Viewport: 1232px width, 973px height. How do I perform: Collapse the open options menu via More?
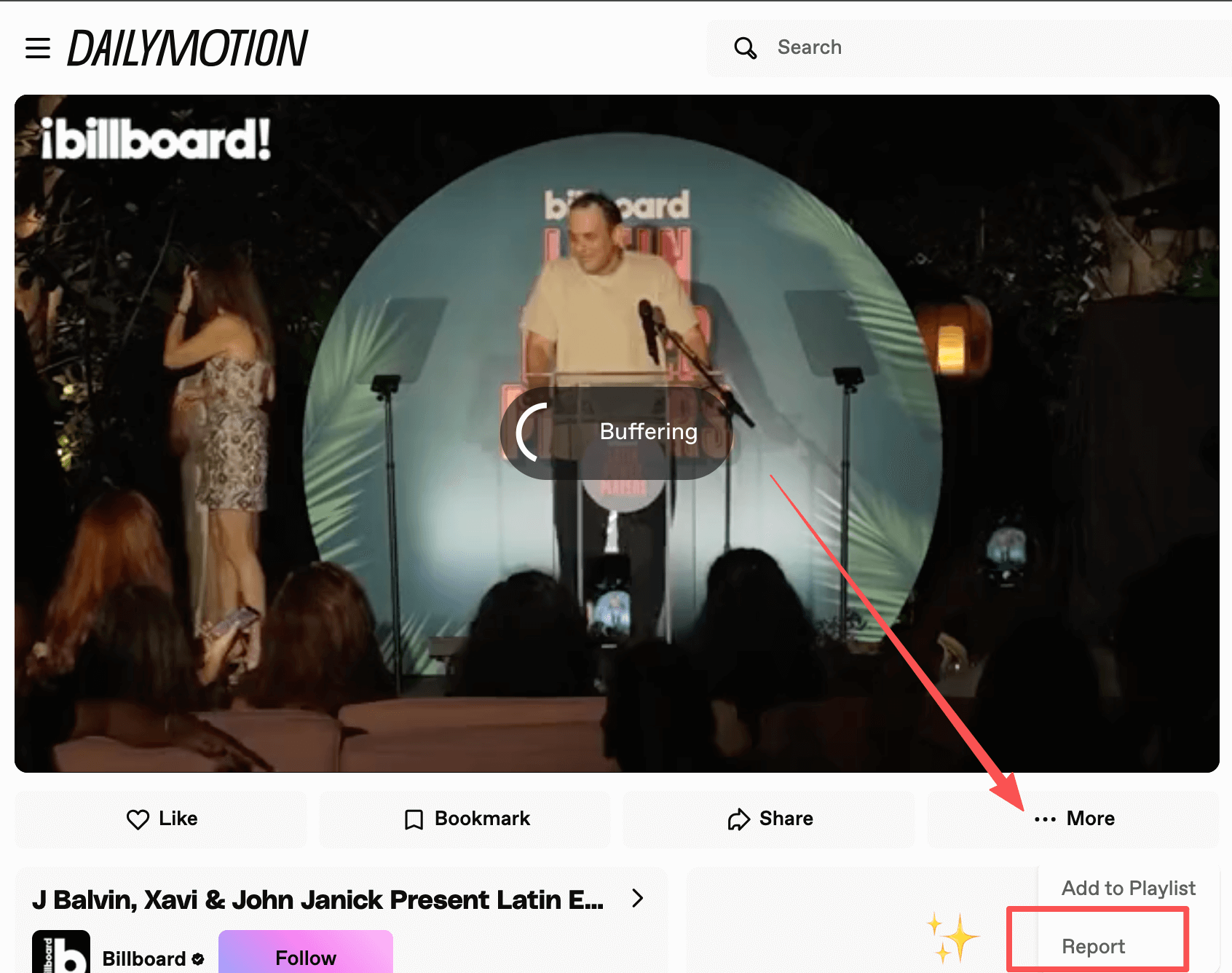(1074, 819)
